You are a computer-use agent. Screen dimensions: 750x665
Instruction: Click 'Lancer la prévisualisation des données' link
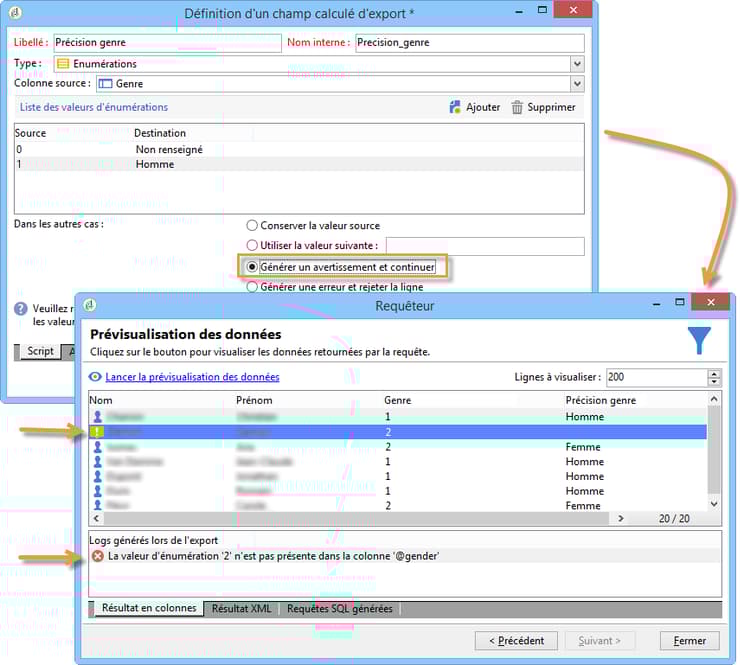coord(192,377)
